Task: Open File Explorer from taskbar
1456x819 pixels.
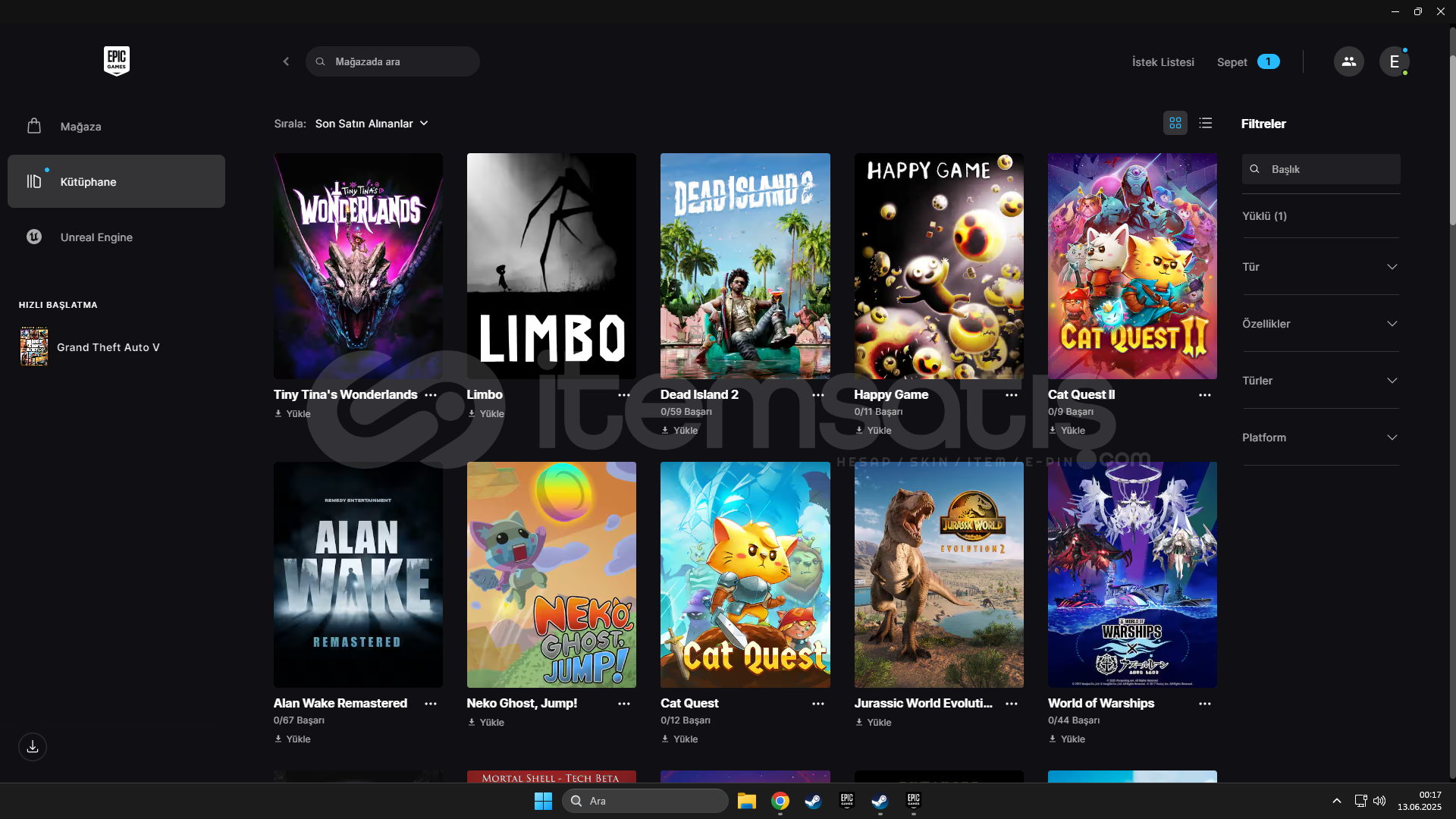Action: [747, 801]
